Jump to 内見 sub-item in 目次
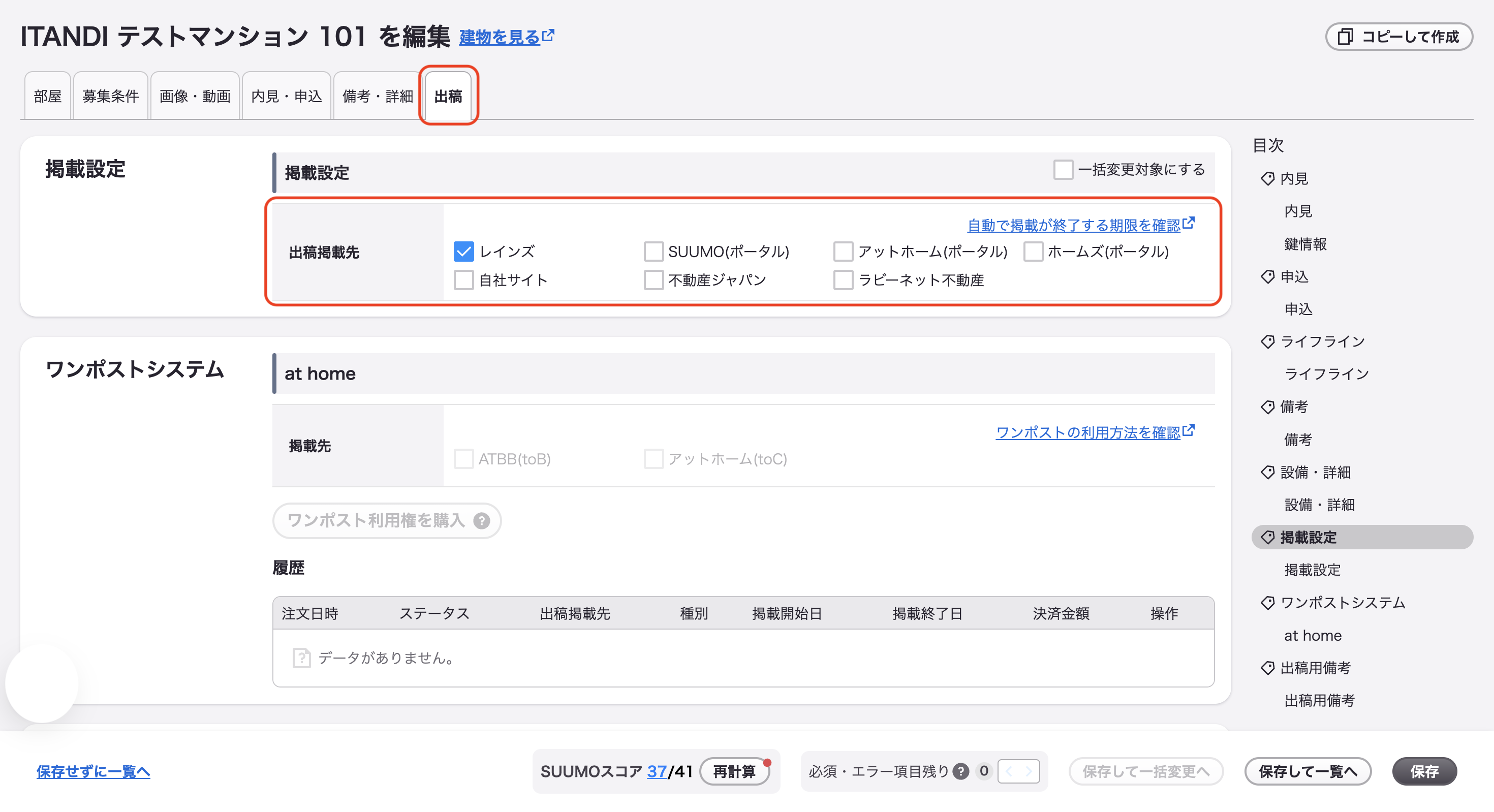Image resolution: width=1494 pixels, height=812 pixels. pyautogui.click(x=1298, y=211)
